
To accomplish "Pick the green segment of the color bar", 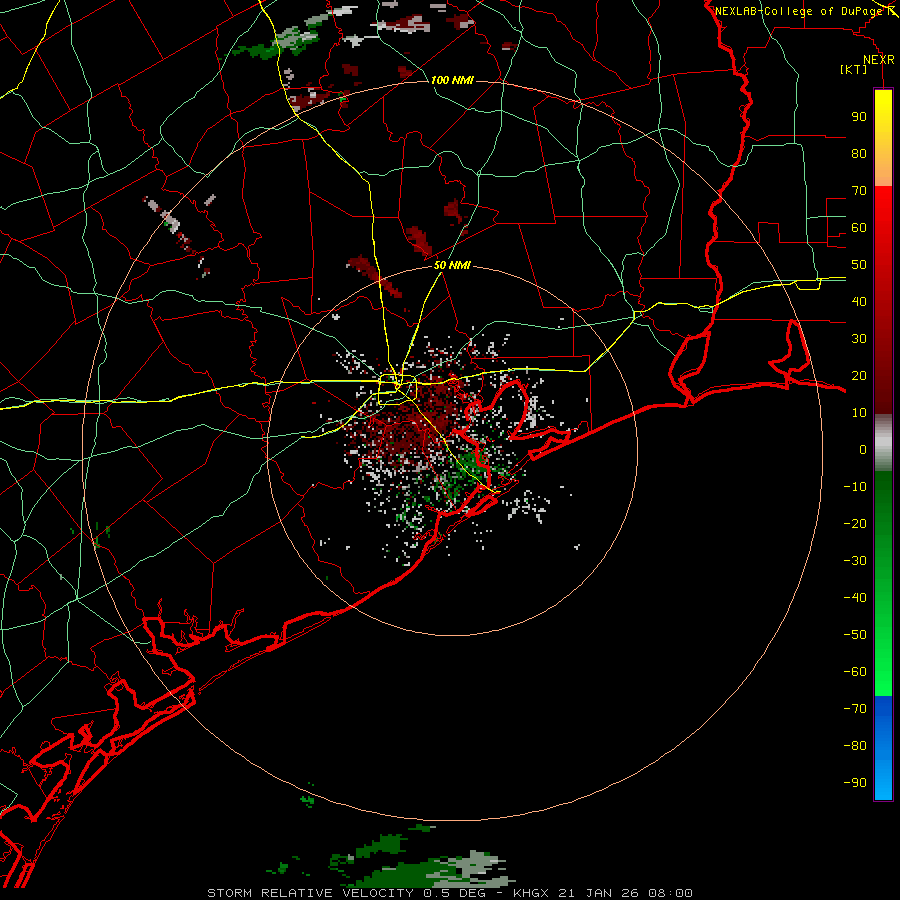I will click(883, 583).
